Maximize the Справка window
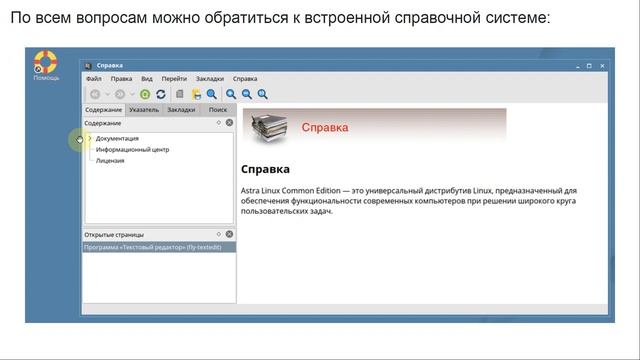This screenshot has width=640, height=360. (x=589, y=66)
